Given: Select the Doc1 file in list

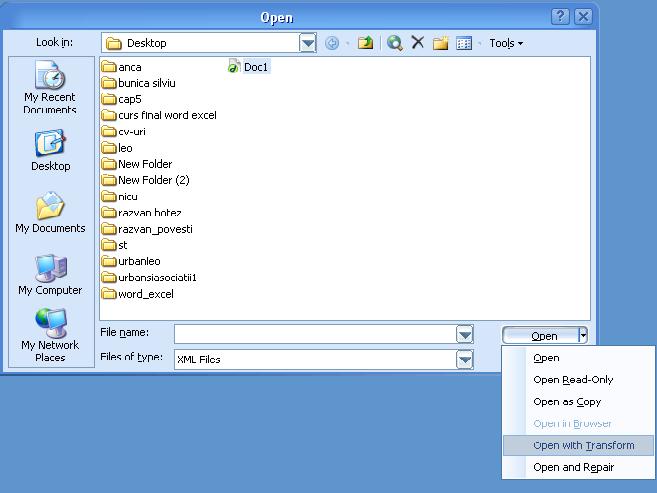Looking at the screenshot, I should [255, 67].
